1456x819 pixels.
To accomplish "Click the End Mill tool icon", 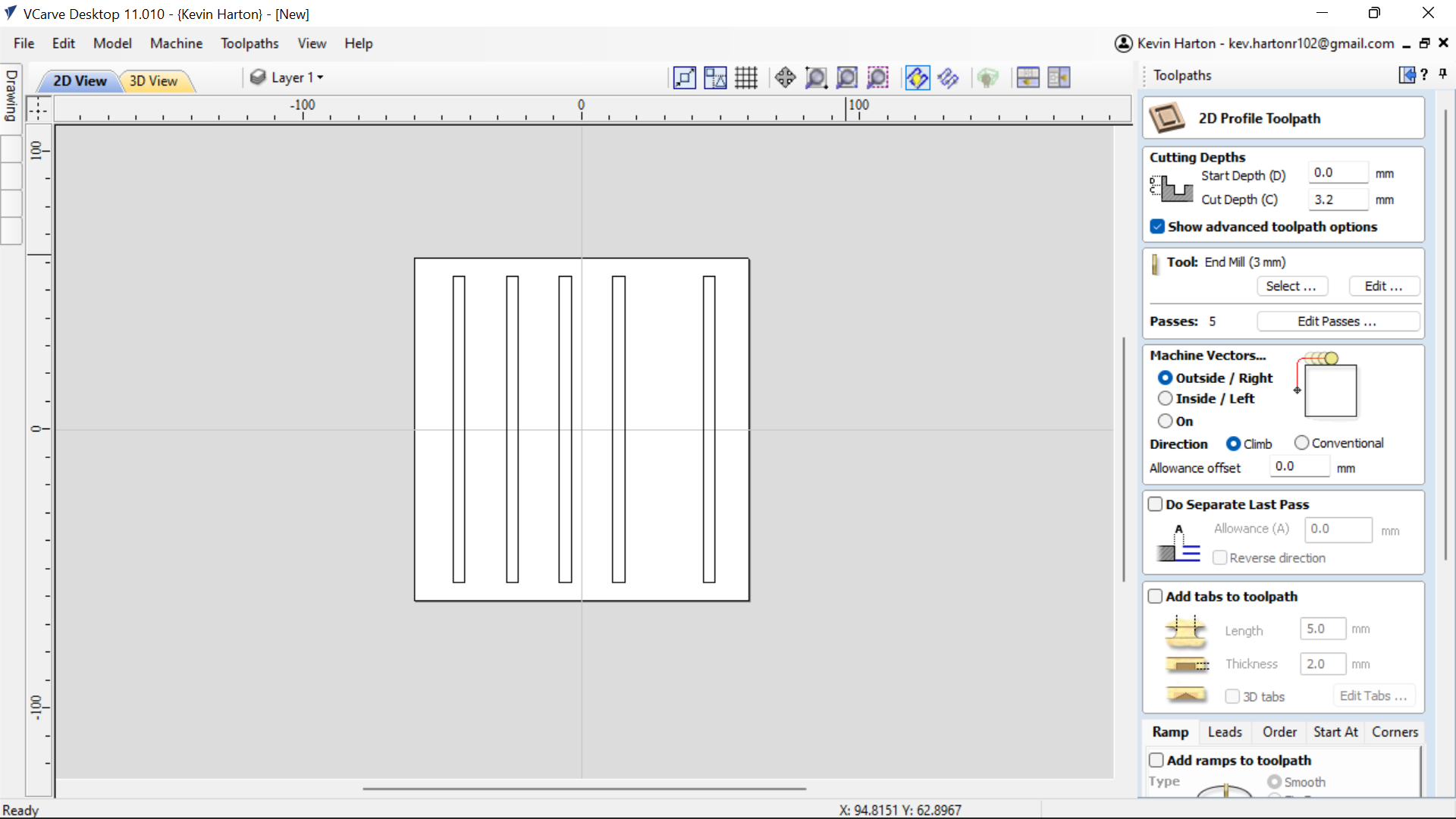I will (1155, 264).
